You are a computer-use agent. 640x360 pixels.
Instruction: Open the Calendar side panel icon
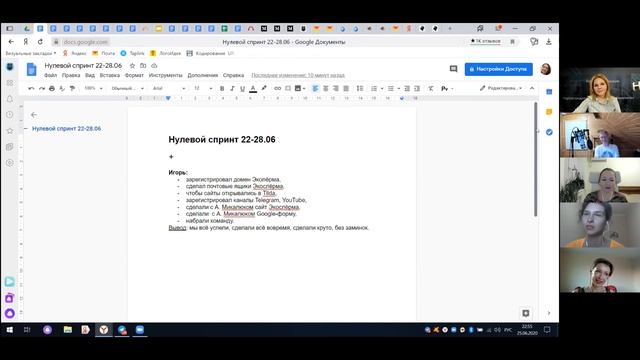[549, 92]
